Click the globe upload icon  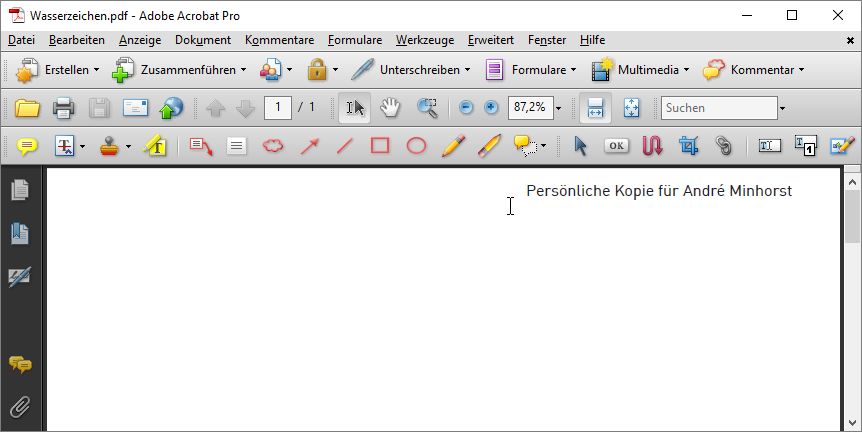coord(171,108)
